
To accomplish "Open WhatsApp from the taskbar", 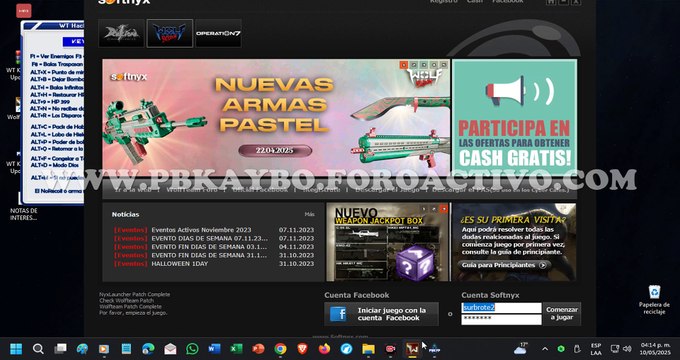I will click(192, 349).
